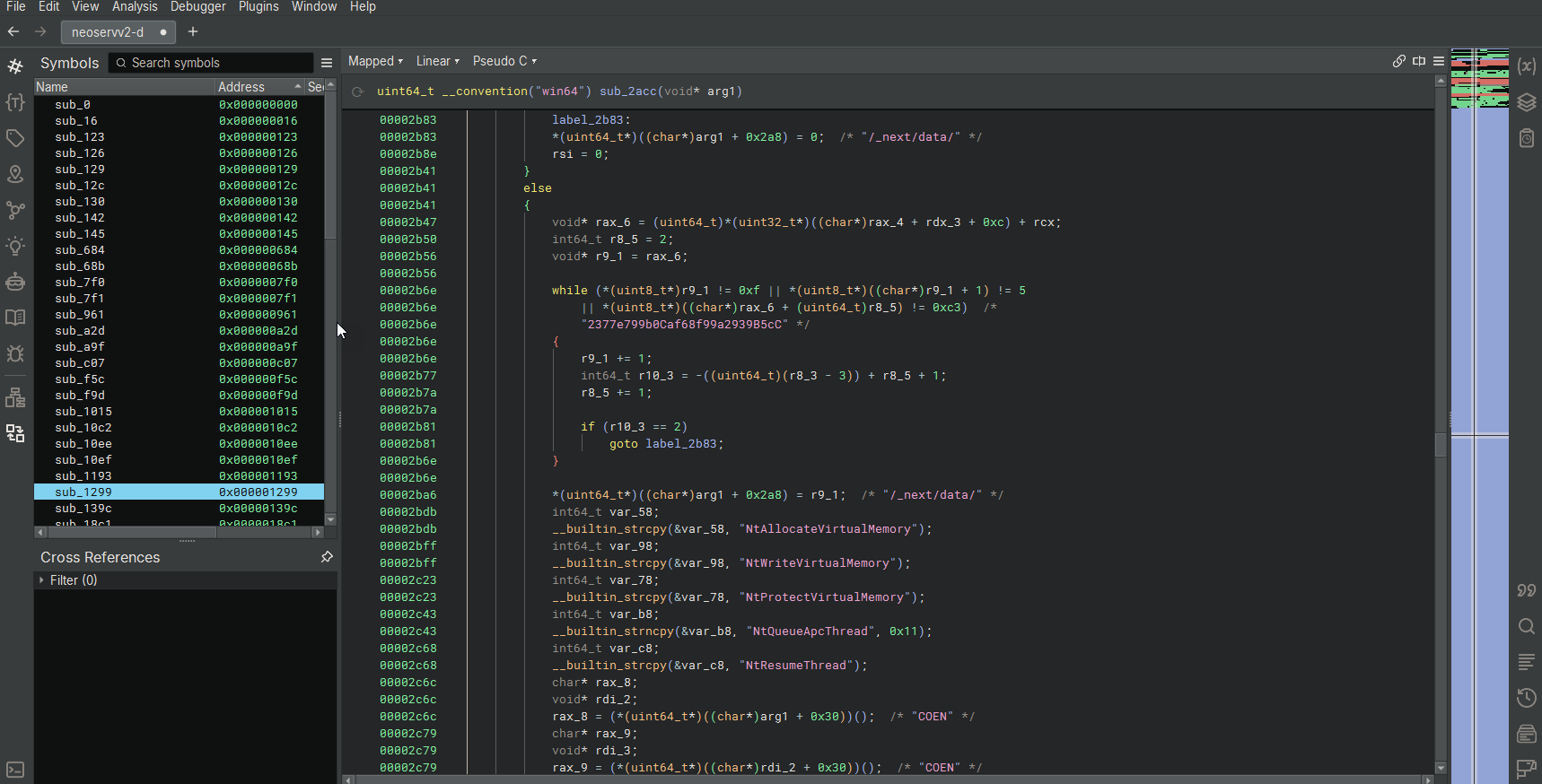This screenshot has height=784, width=1542.
Task: Open the stacked cards icon in right sidebar
Action: tap(1527, 734)
